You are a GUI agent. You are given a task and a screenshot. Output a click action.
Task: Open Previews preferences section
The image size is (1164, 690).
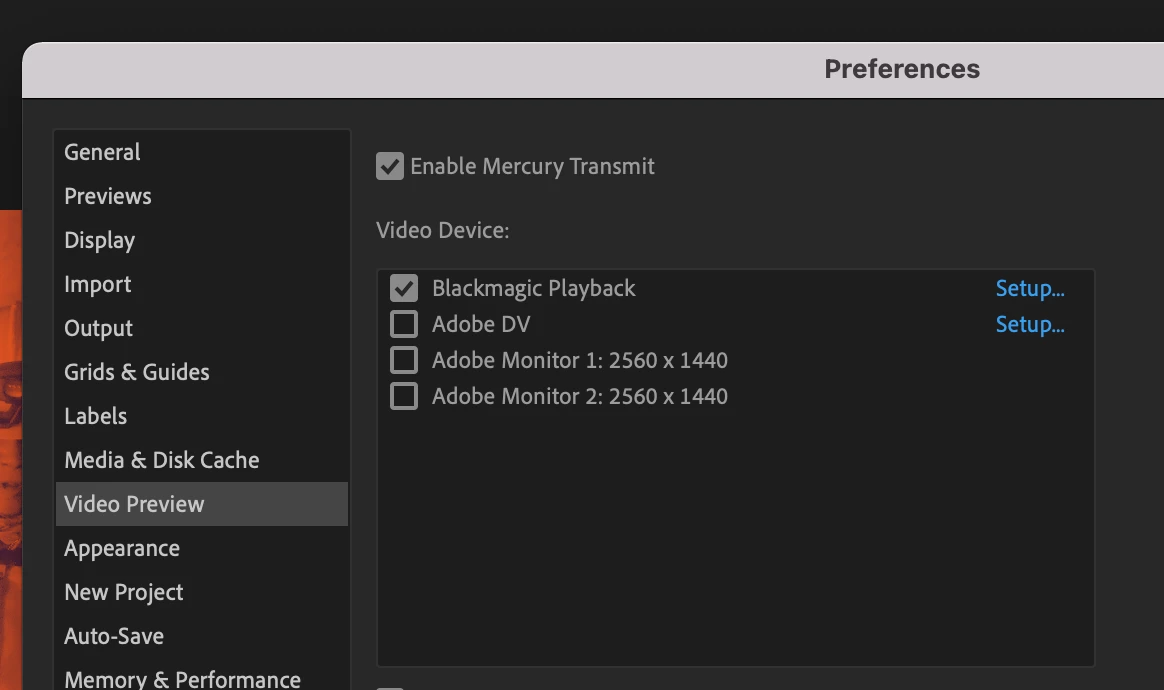pyautogui.click(x=108, y=196)
